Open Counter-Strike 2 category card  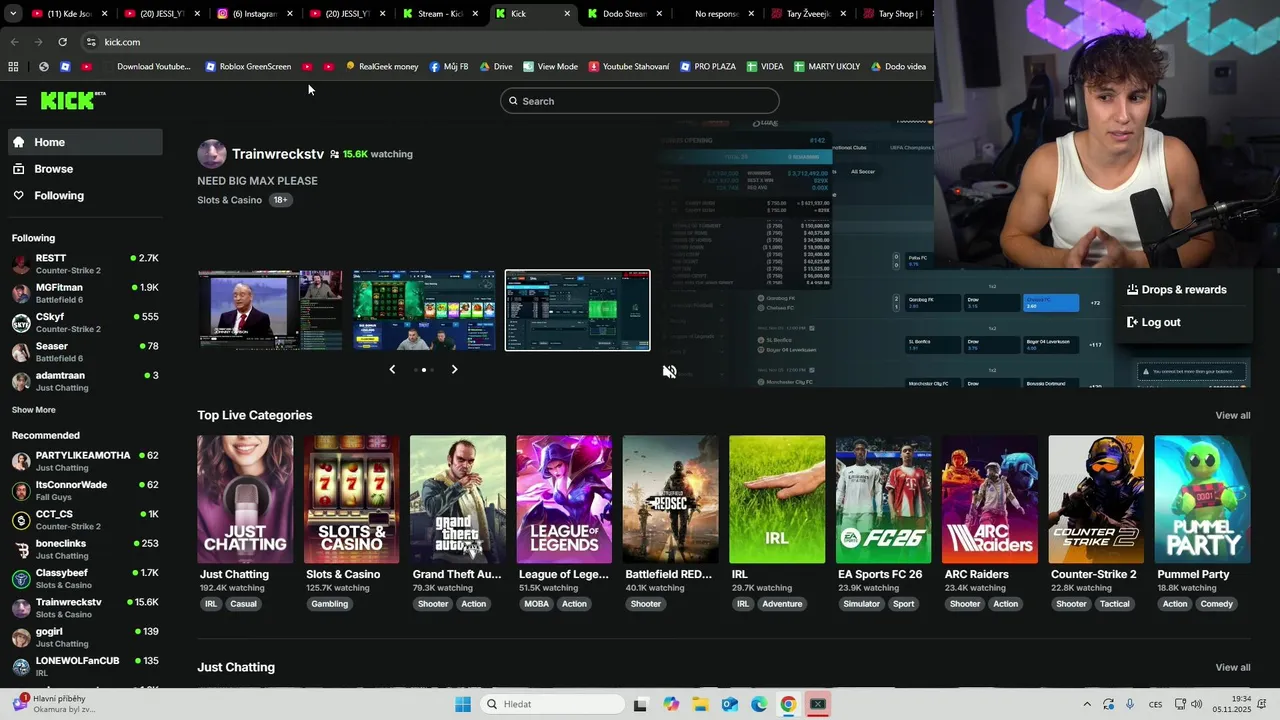click(1096, 499)
